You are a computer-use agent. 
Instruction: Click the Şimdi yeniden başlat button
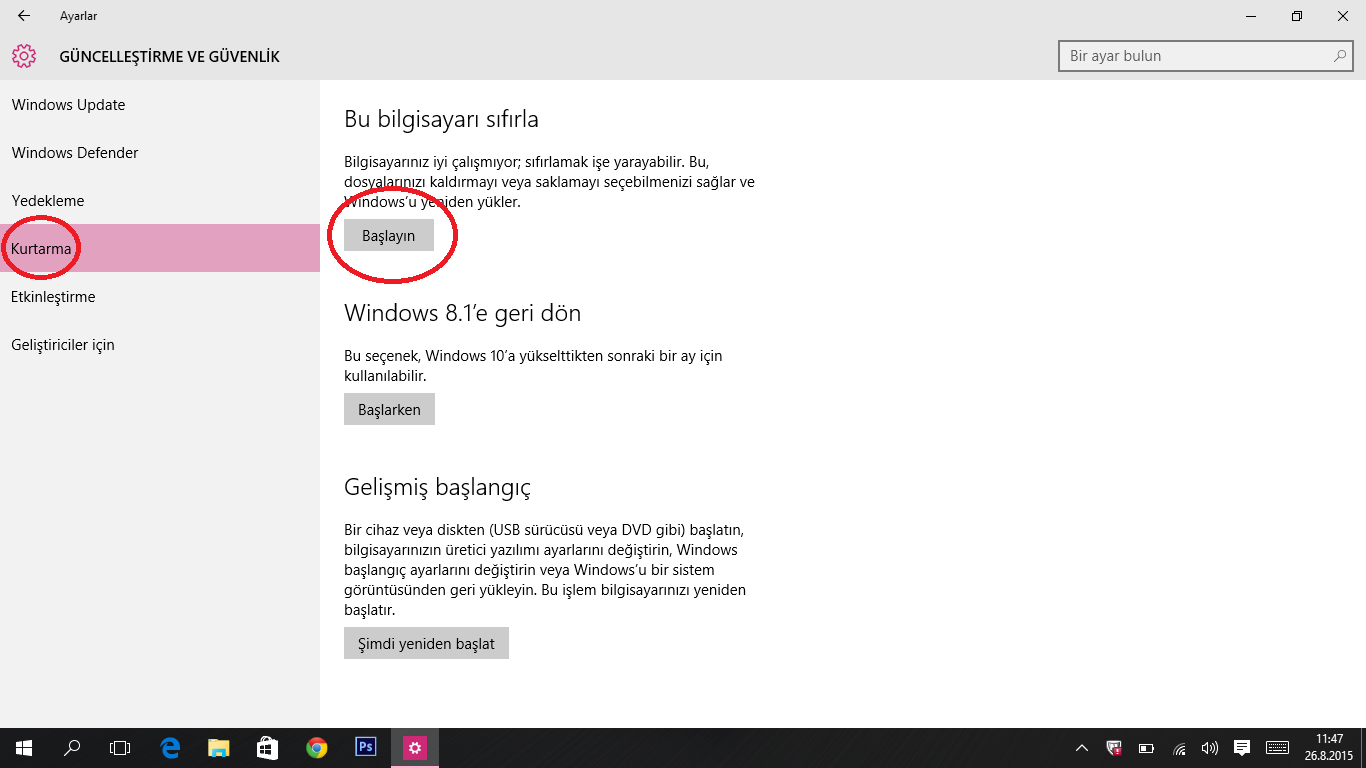point(426,644)
